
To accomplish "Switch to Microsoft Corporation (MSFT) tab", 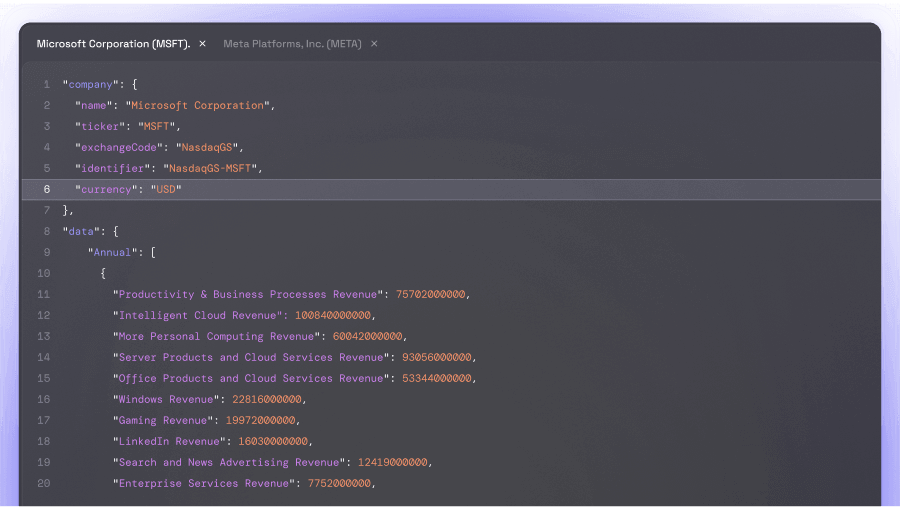I will [x=113, y=44].
